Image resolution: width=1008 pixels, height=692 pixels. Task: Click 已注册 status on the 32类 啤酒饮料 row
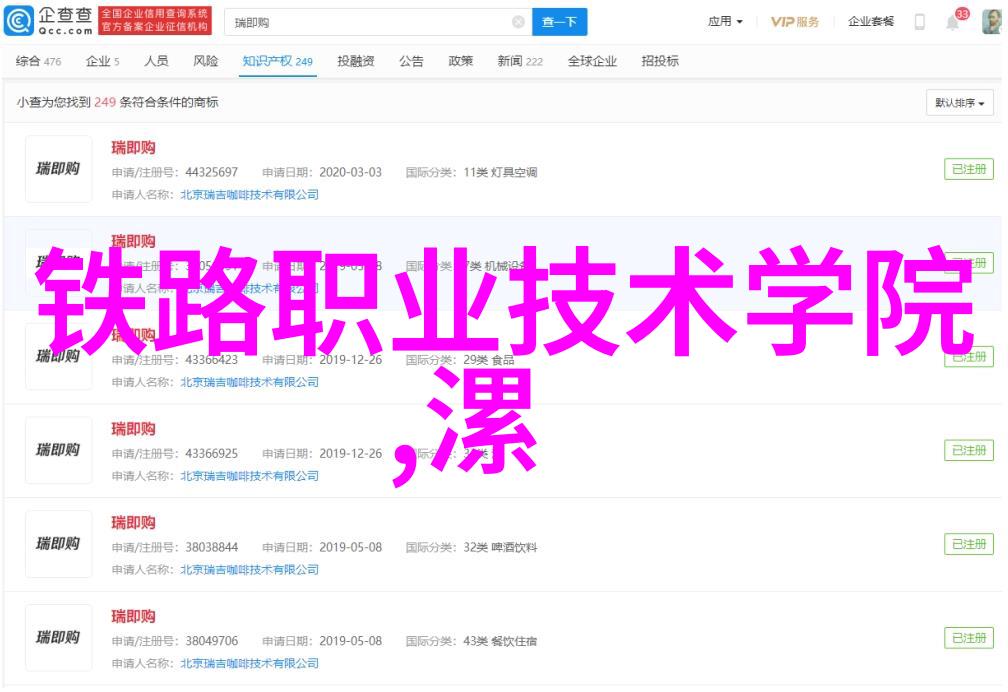(x=969, y=544)
